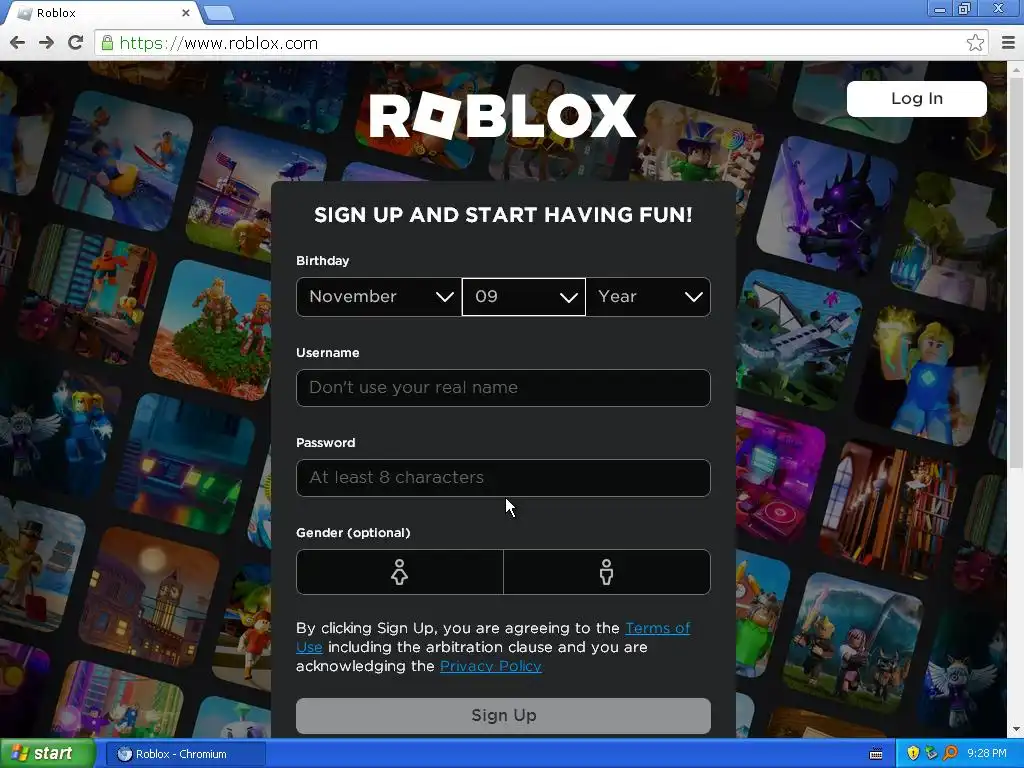Image resolution: width=1024 pixels, height=768 pixels.
Task: Click the Log In button
Action: [x=917, y=99]
